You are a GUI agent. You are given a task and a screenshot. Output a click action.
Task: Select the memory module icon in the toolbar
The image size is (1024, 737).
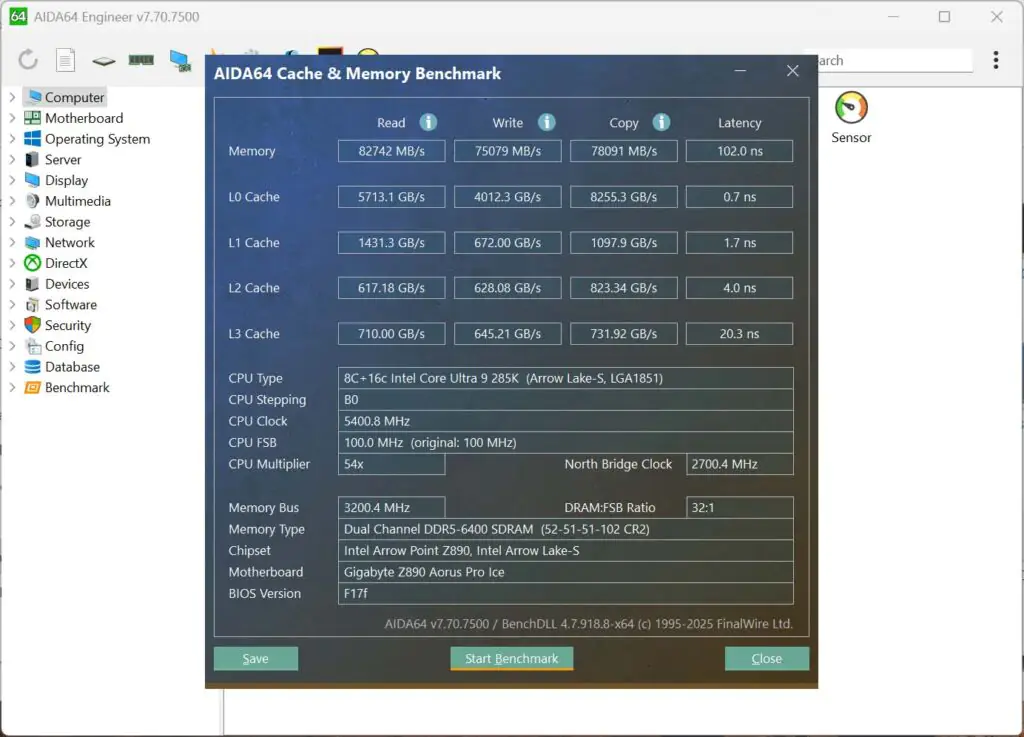(x=141, y=59)
